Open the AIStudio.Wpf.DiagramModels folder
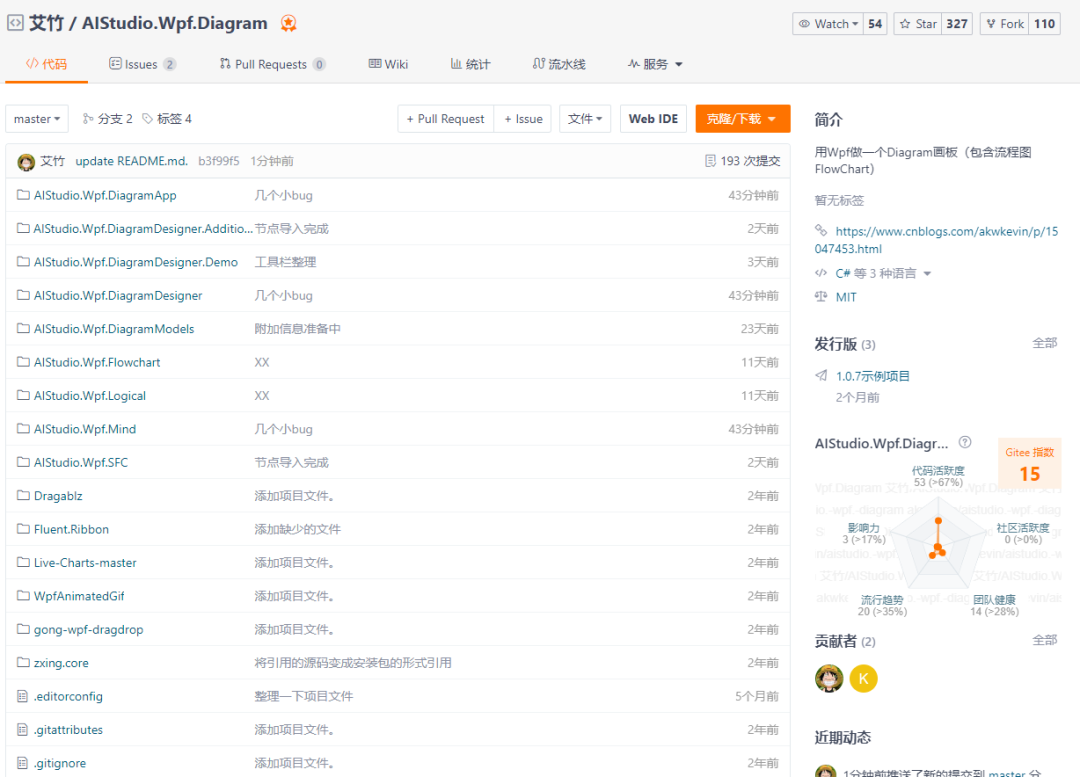 pyautogui.click(x=114, y=329)
